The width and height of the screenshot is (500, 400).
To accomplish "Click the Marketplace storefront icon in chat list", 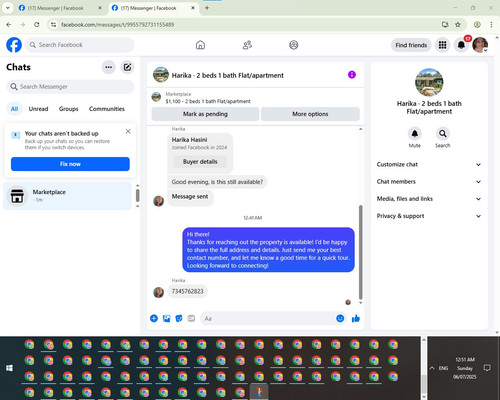I will 17,196.
